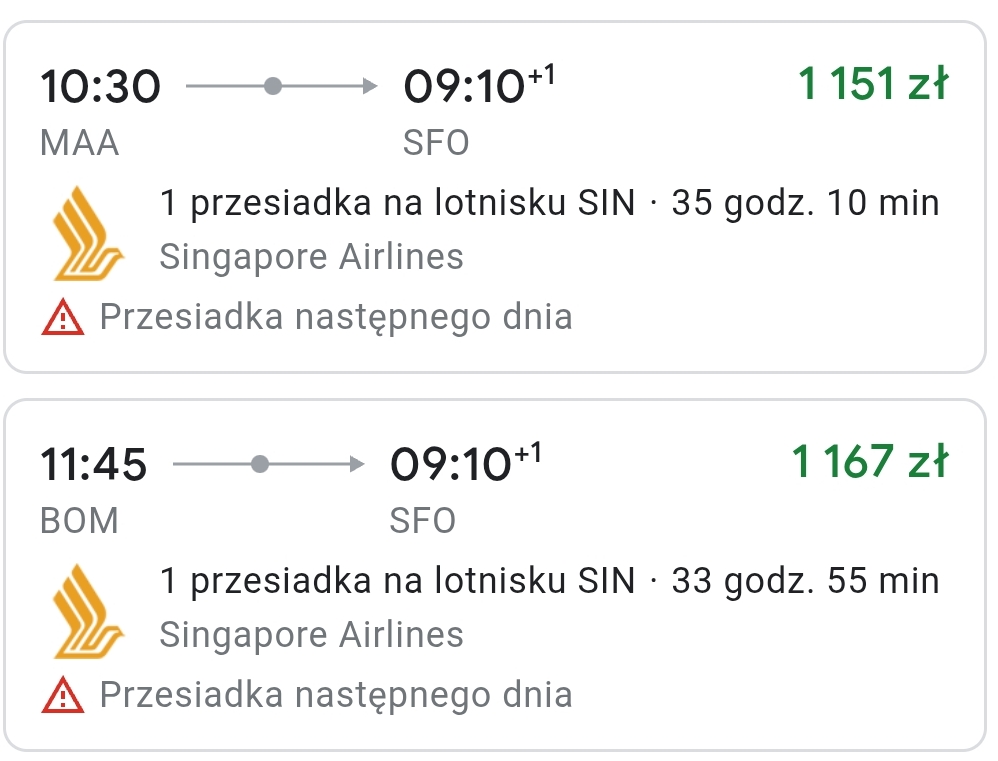Select the 1 167 zł price

870,462
